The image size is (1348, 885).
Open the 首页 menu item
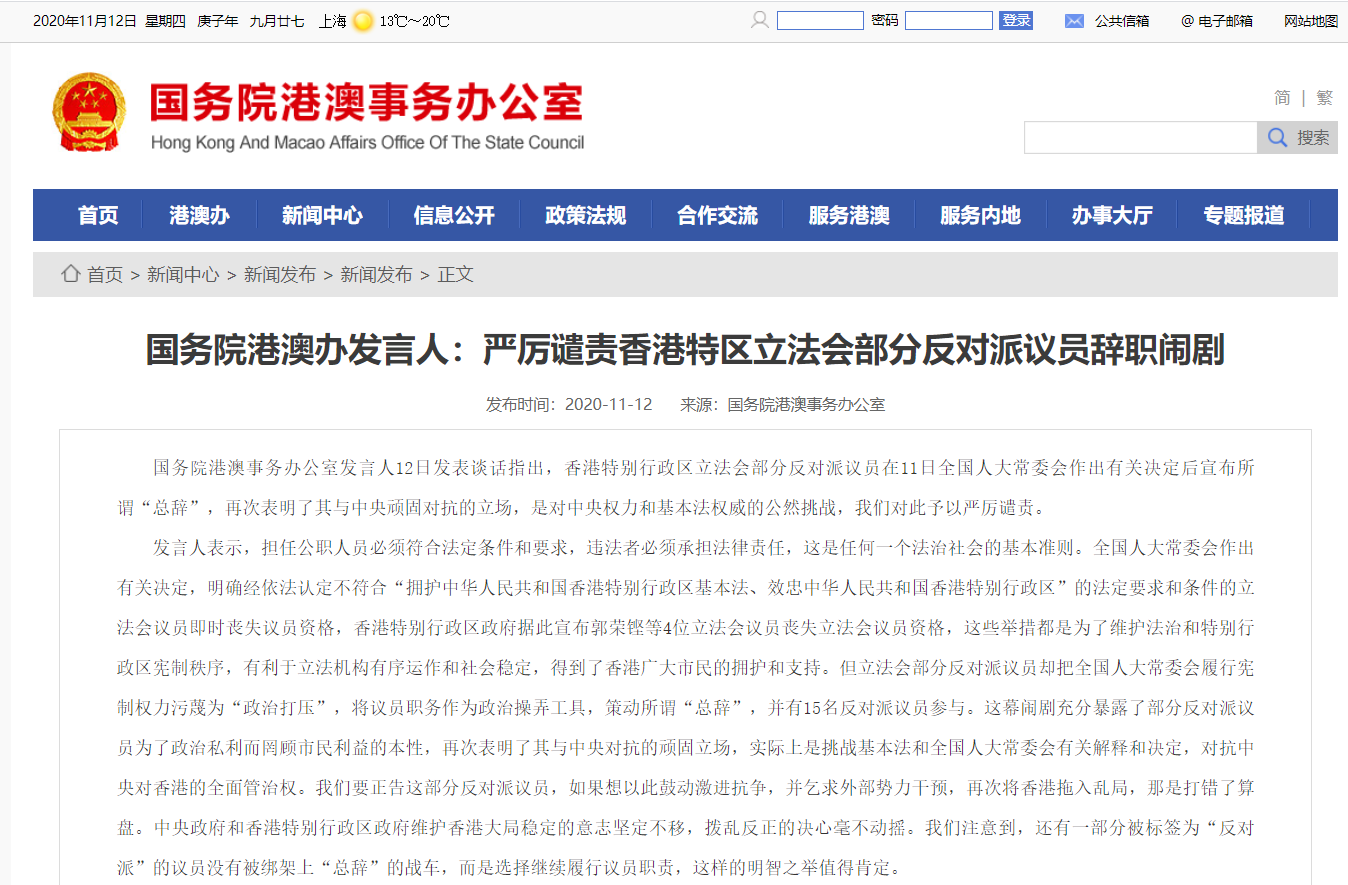98,215
